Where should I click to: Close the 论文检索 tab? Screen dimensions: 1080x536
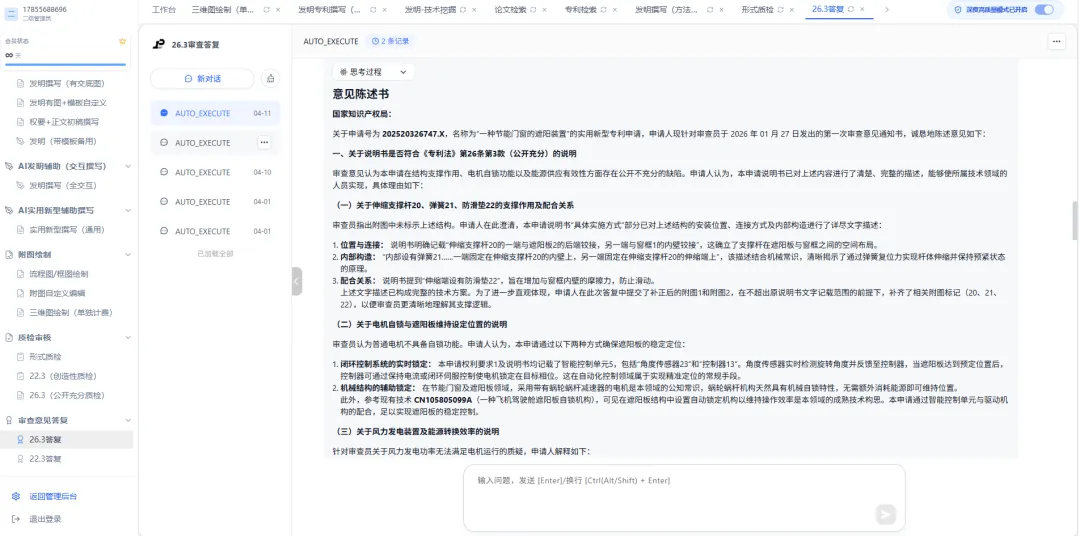(545, 10)
